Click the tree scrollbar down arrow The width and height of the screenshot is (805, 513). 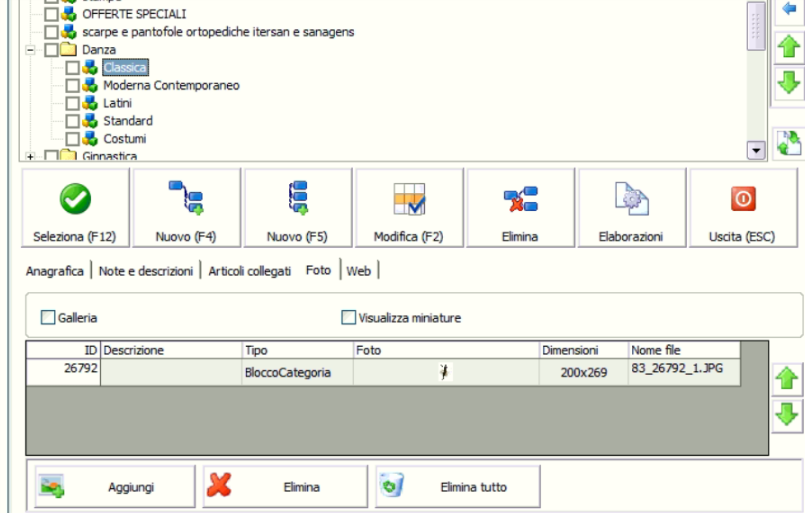tap(756, 150)
